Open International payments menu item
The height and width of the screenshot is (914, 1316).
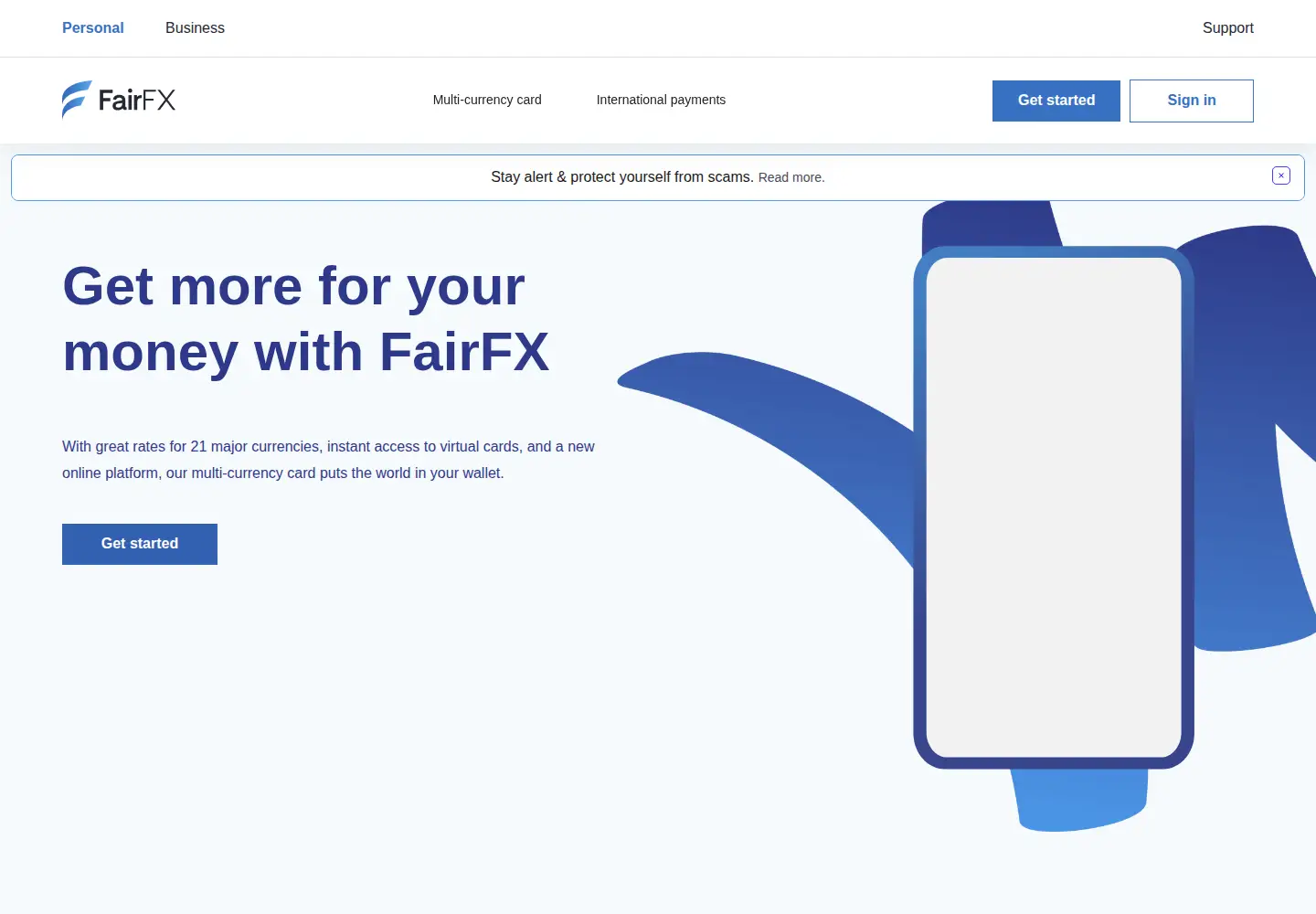(x=661, y=100)
